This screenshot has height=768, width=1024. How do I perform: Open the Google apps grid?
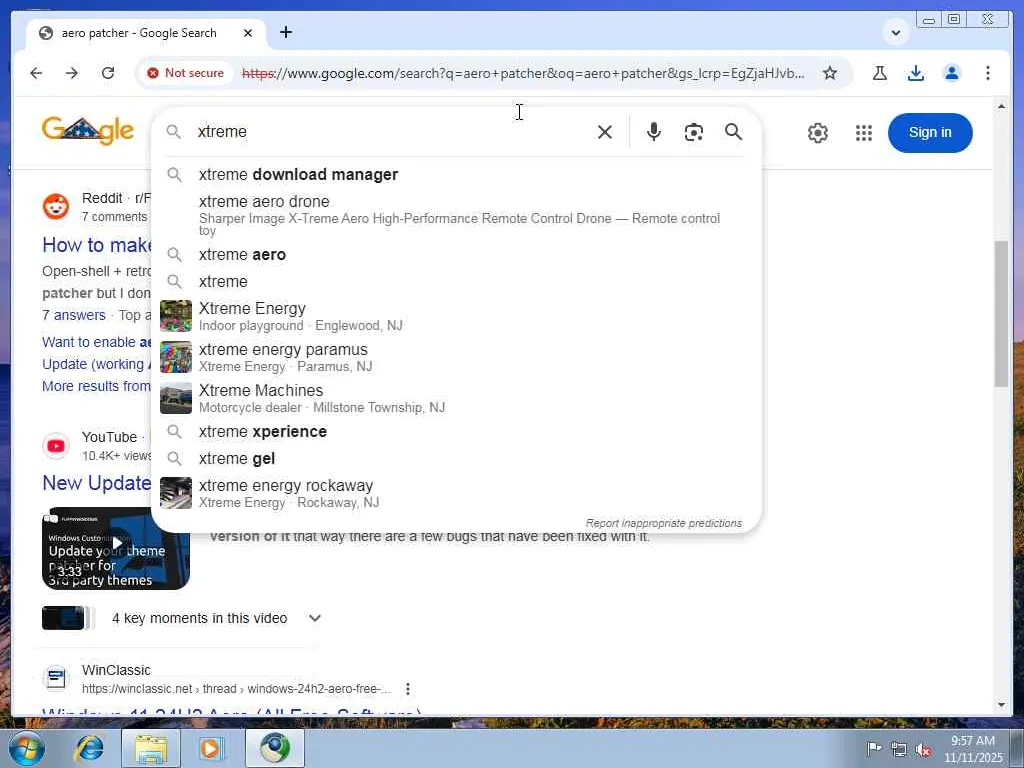[x=864, y=133]
